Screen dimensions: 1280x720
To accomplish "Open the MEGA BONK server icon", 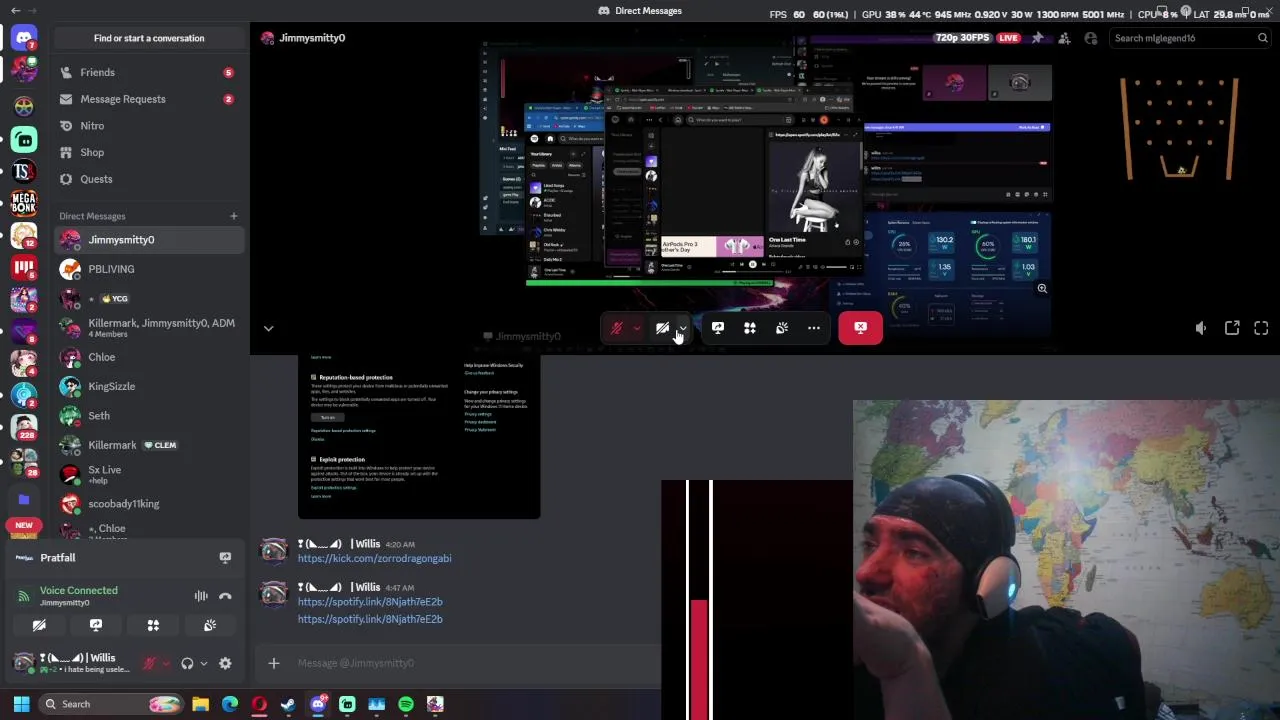I will point(24,204).
